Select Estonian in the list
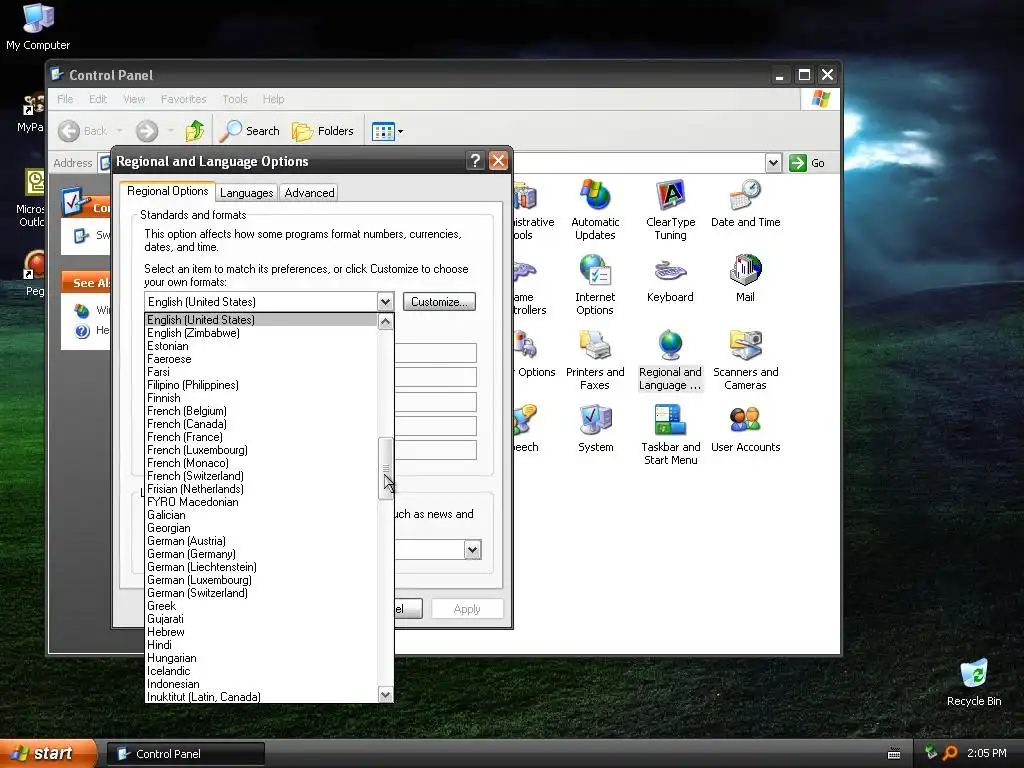This screenshot has height=768, width=1024. coord(261,346)
